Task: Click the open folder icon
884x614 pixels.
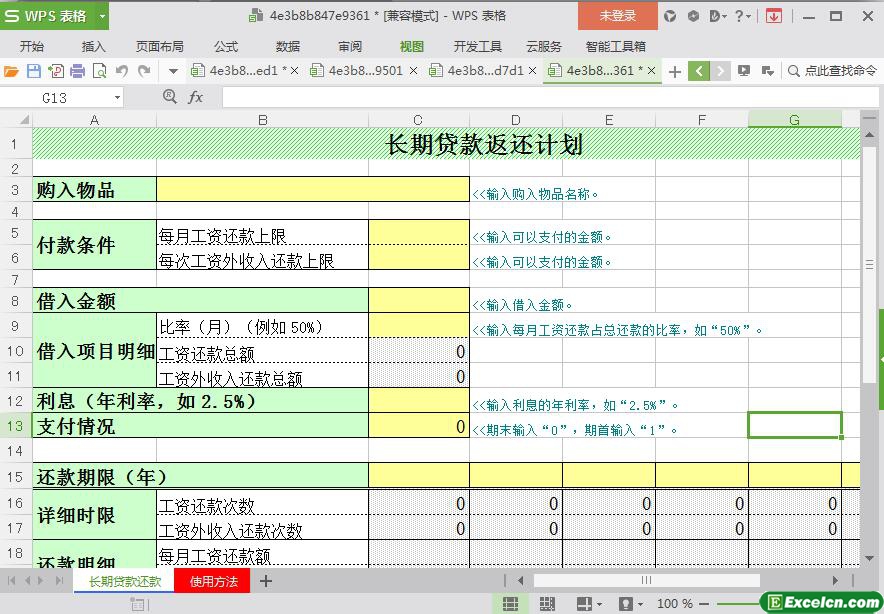Action: [x=11, y=71]
